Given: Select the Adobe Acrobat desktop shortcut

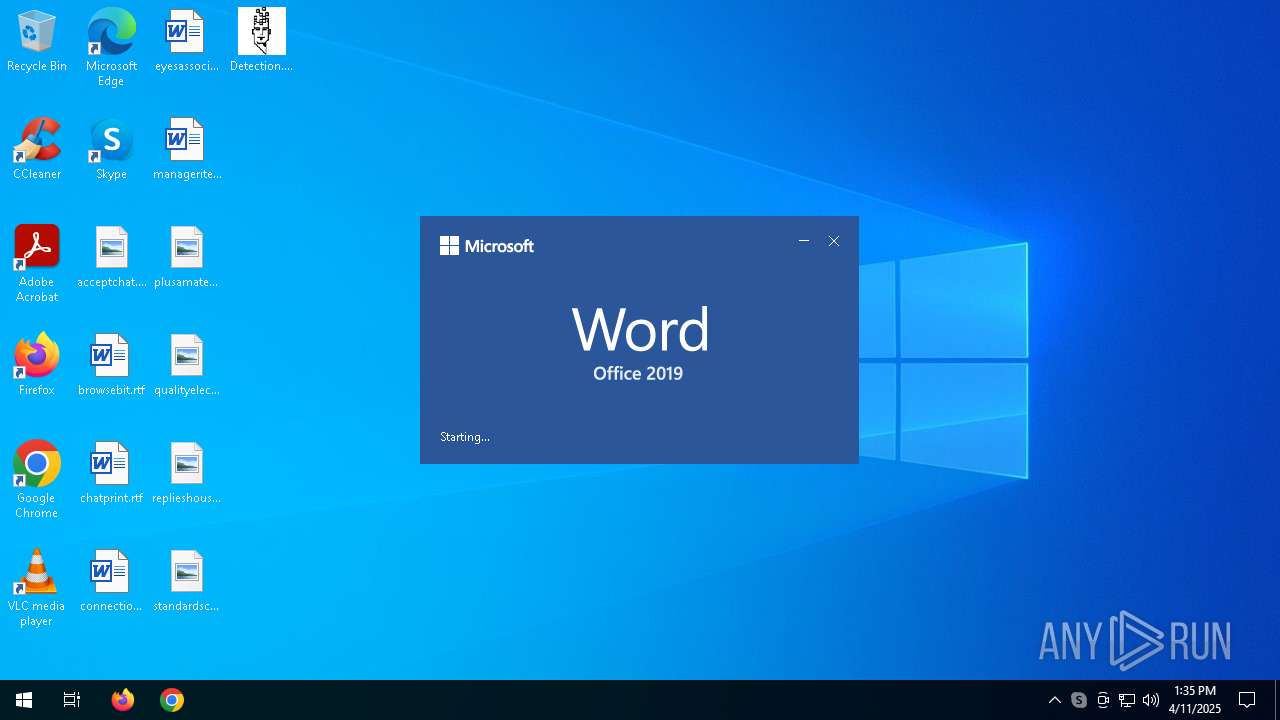Looking at the screenshot, I should click(x=37, y=263).
